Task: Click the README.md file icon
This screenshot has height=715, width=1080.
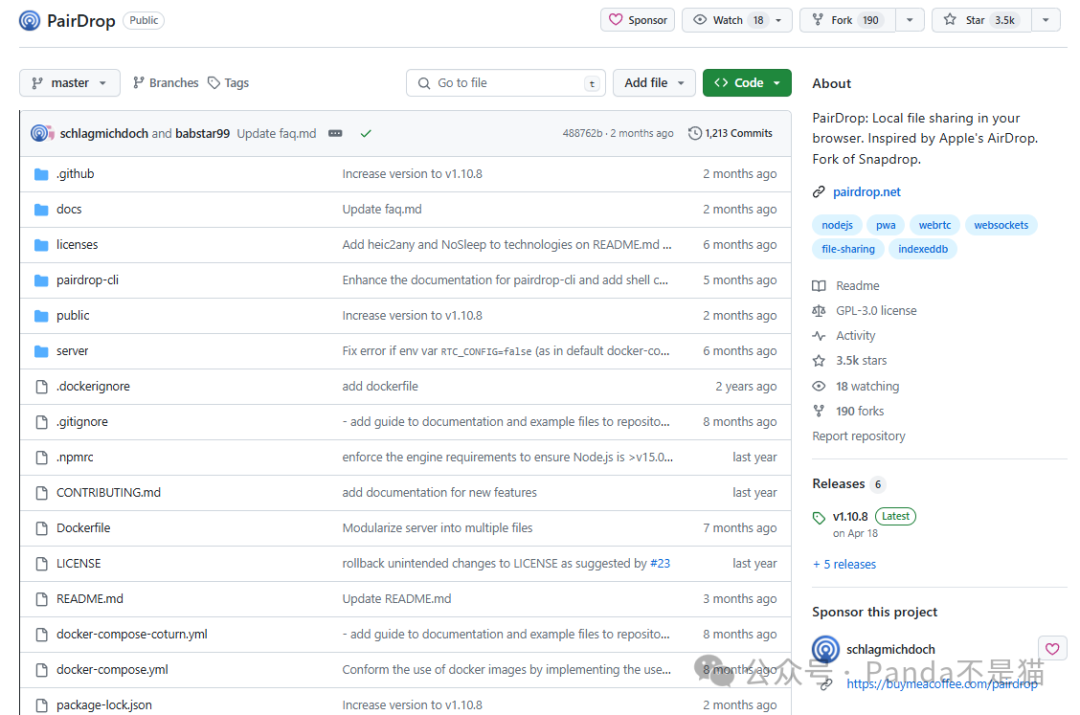Action: (x=41, y=599)
